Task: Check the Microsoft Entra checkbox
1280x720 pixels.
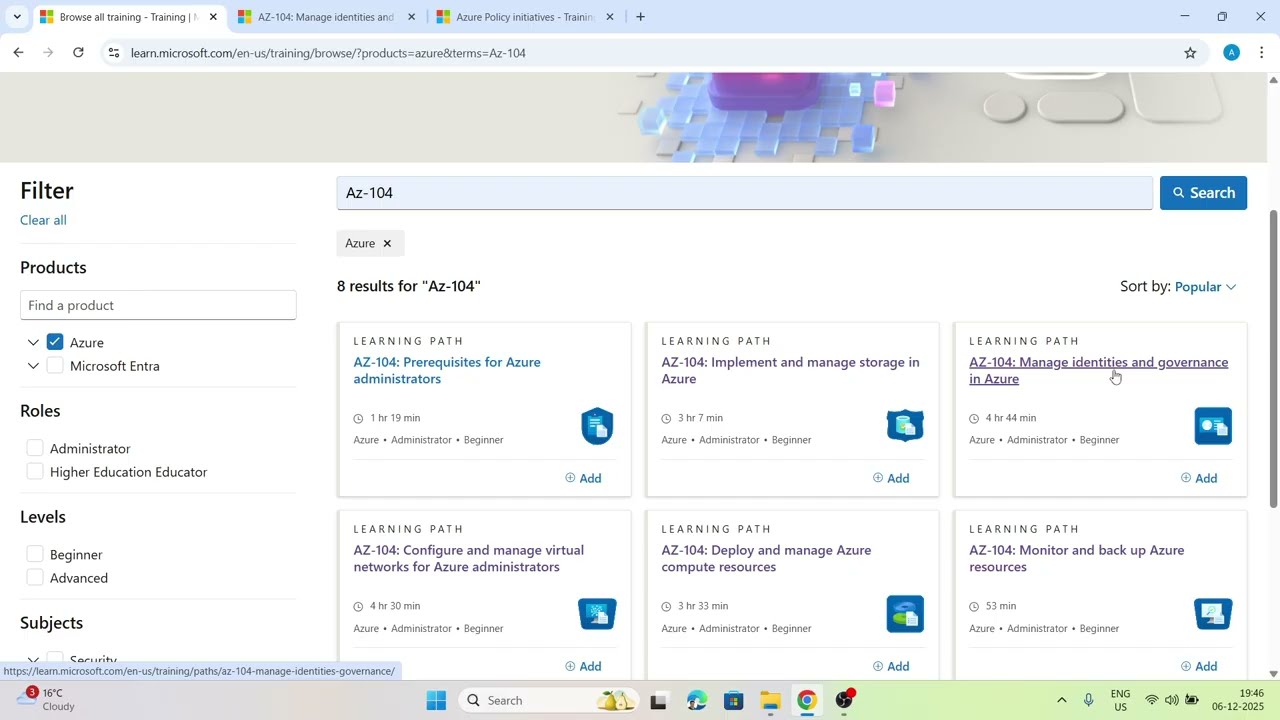Action: pyautogui.click(x=55, y=366)
